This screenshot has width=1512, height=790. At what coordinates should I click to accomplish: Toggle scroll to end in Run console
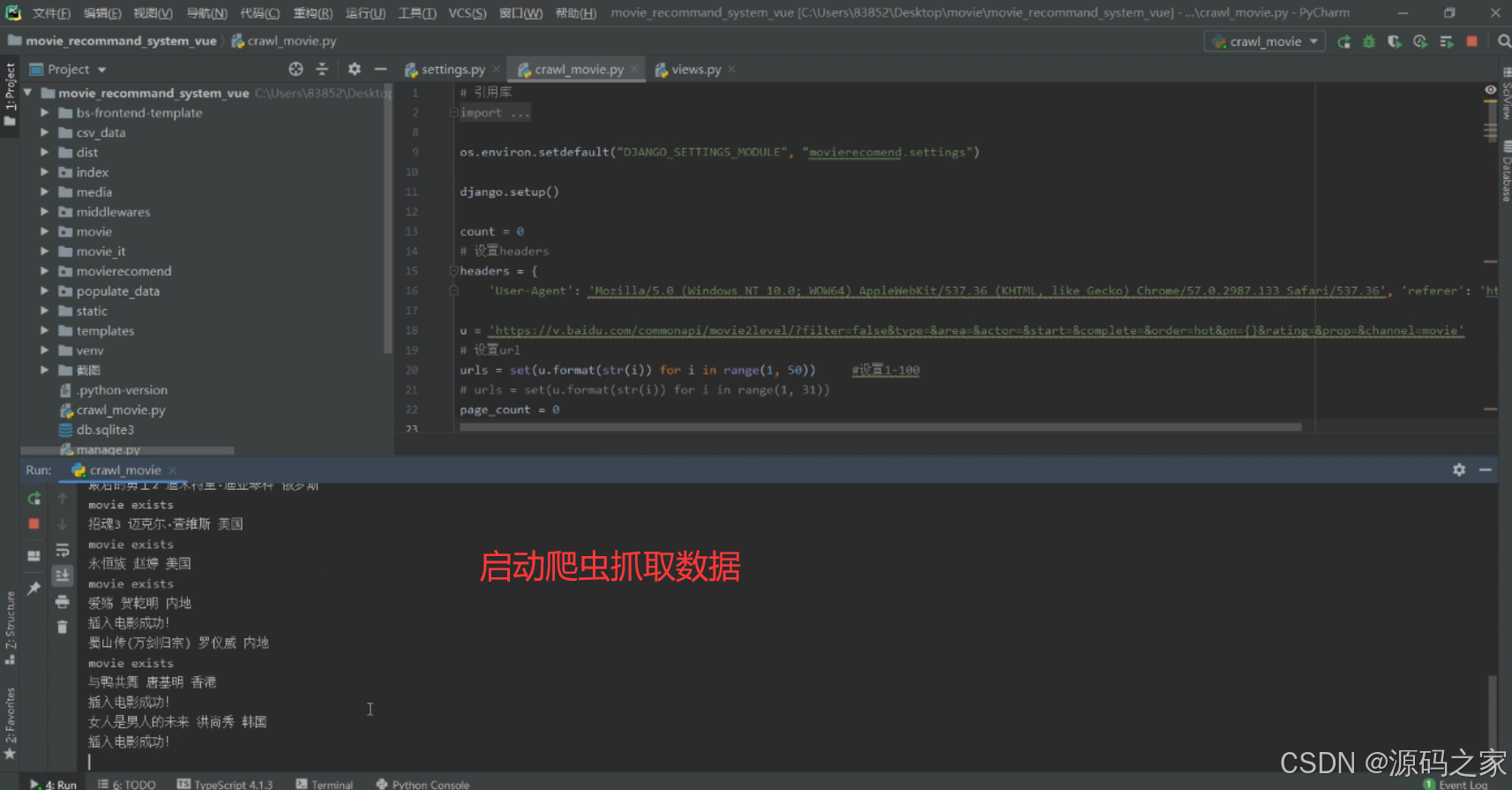[x=63, y=576]
